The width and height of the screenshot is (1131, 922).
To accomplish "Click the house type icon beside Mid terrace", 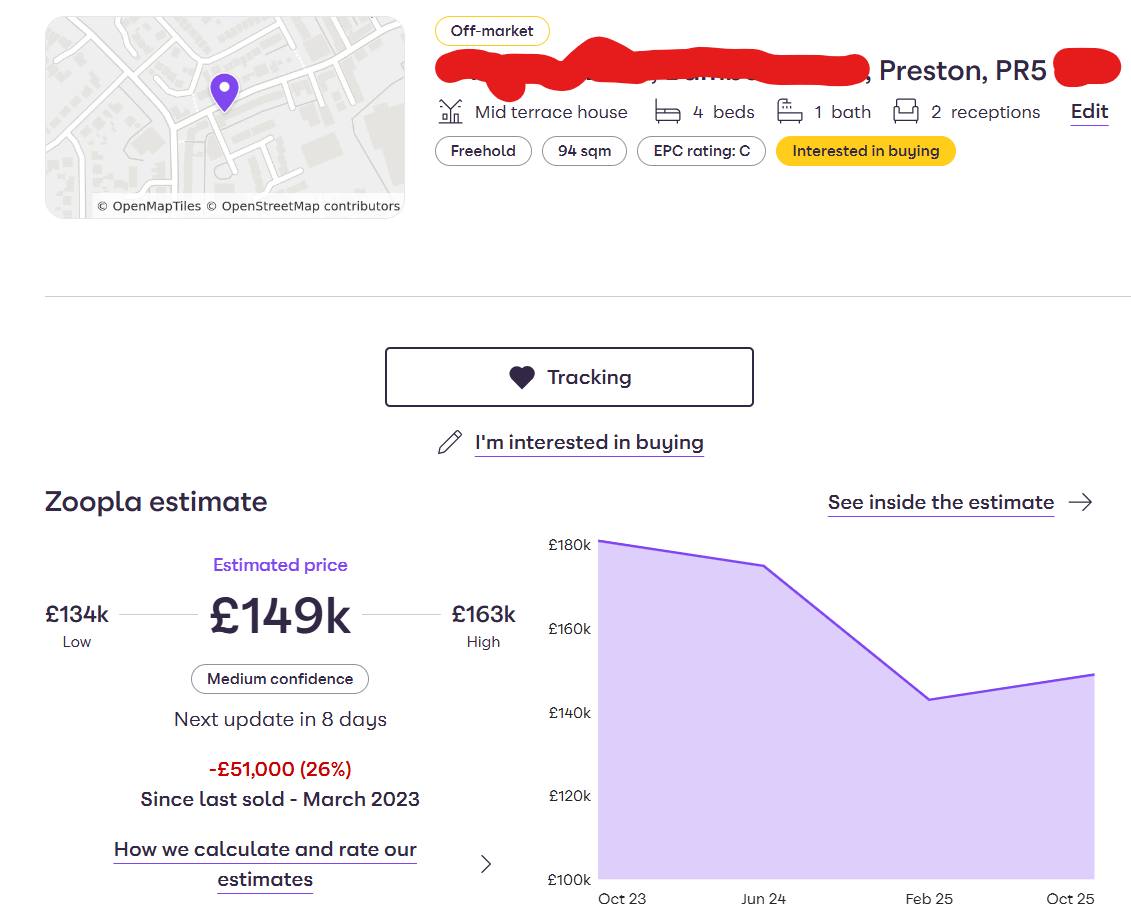I will (x=451, y=111).
